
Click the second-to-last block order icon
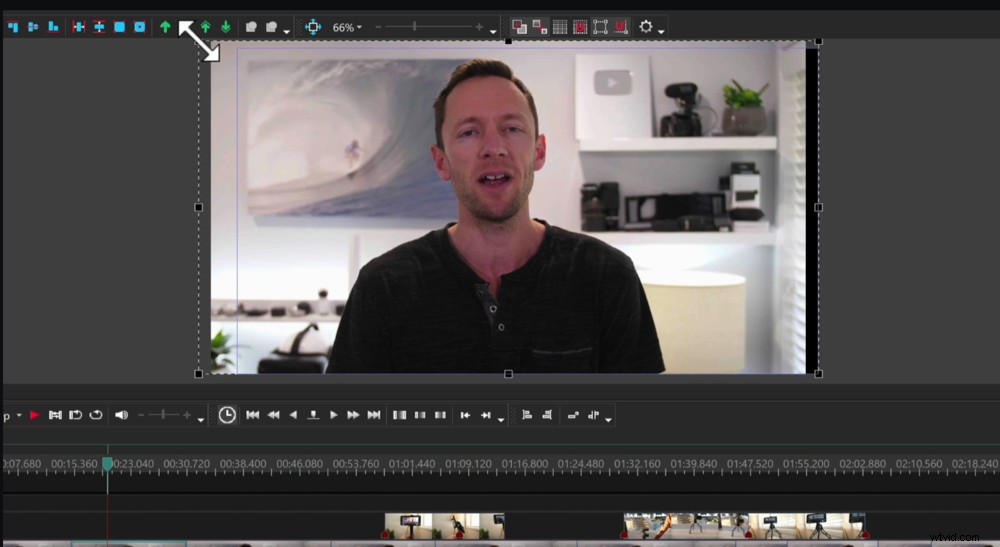click(x=573, y=415)
